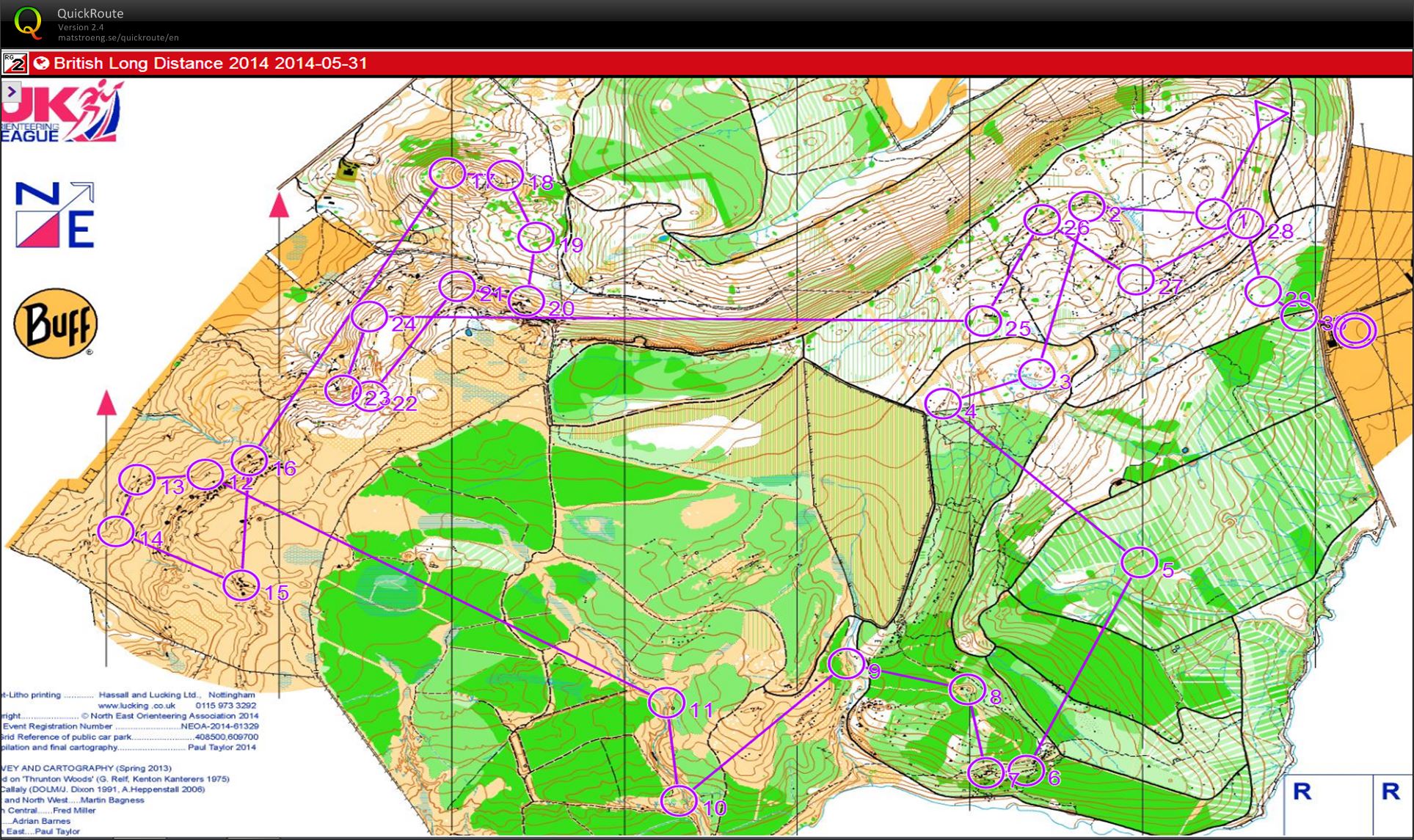Select control circle 25 on the map

pos(983,321)
